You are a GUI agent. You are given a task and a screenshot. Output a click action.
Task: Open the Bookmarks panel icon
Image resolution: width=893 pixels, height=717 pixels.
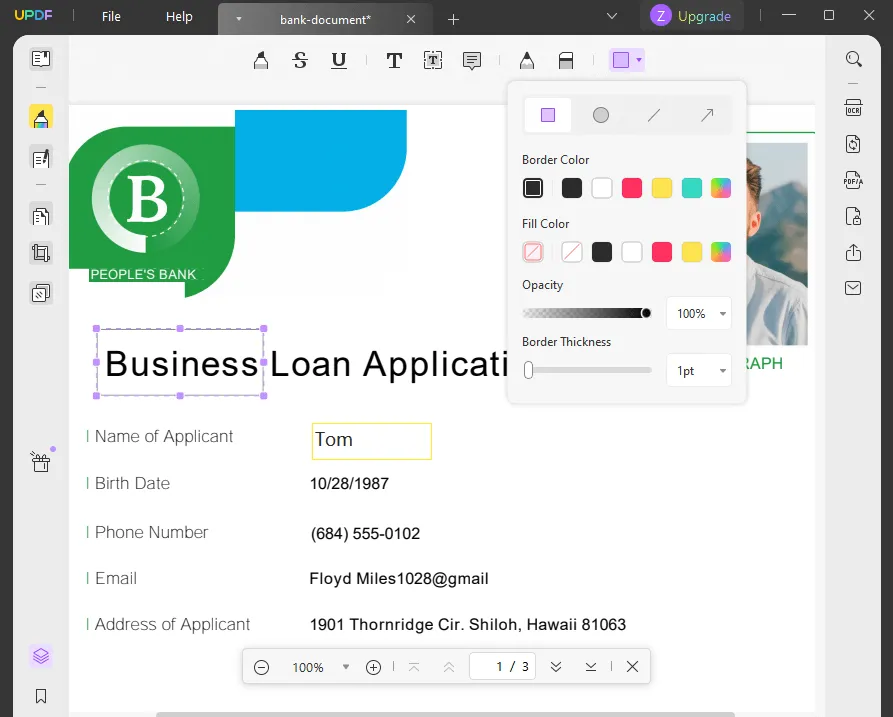click(x=41, y=696)
